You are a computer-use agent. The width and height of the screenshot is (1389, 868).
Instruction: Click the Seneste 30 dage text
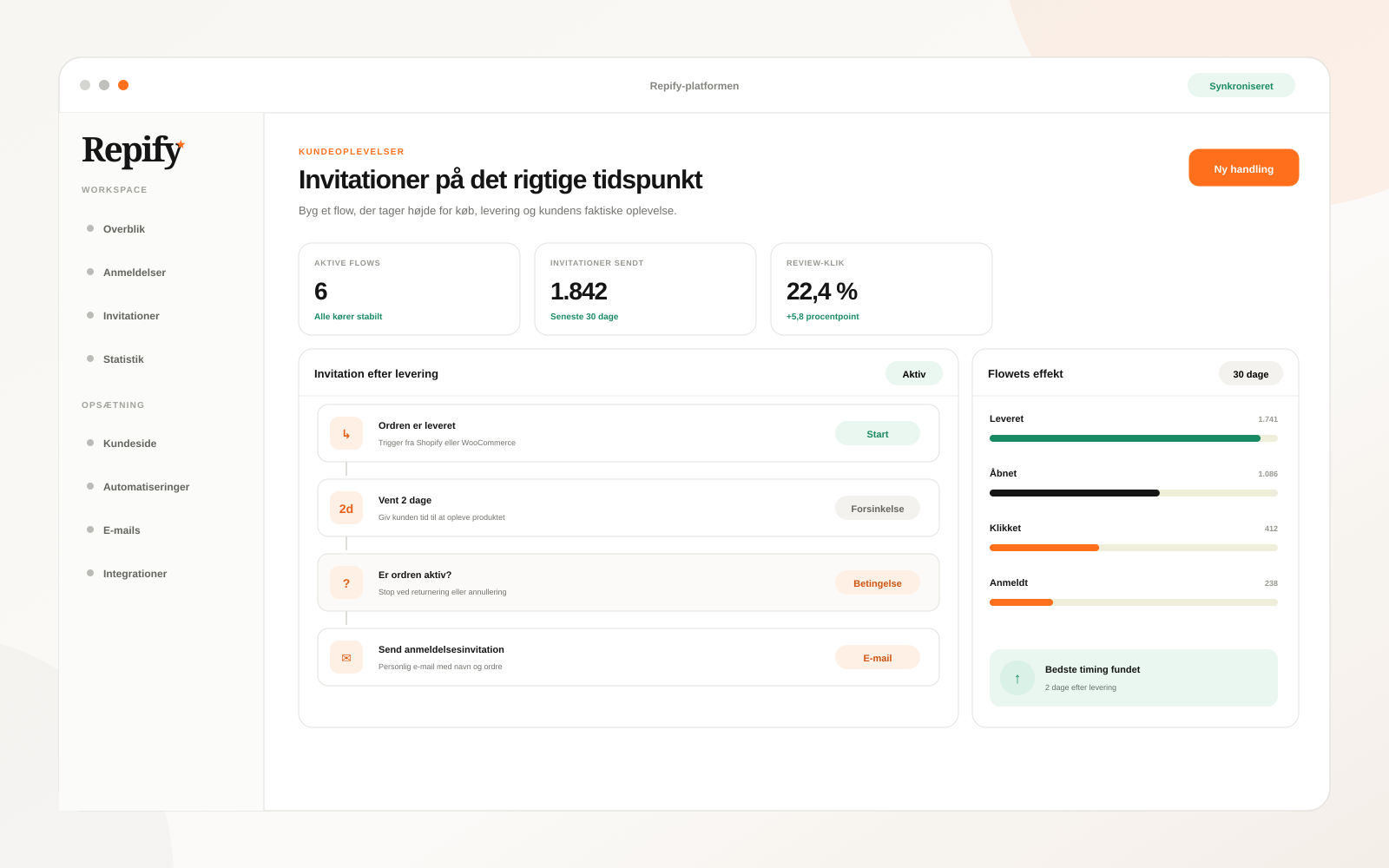tap(584, 317)
